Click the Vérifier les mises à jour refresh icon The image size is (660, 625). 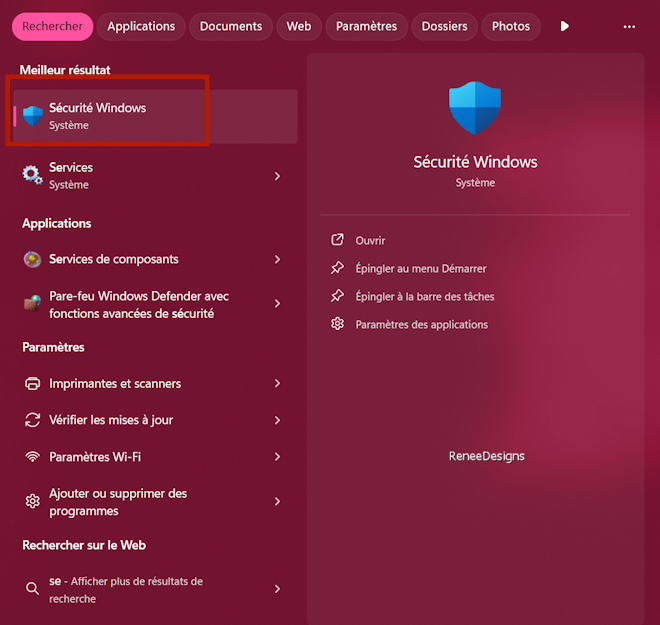pyautogui.click(x=33, y=420)
